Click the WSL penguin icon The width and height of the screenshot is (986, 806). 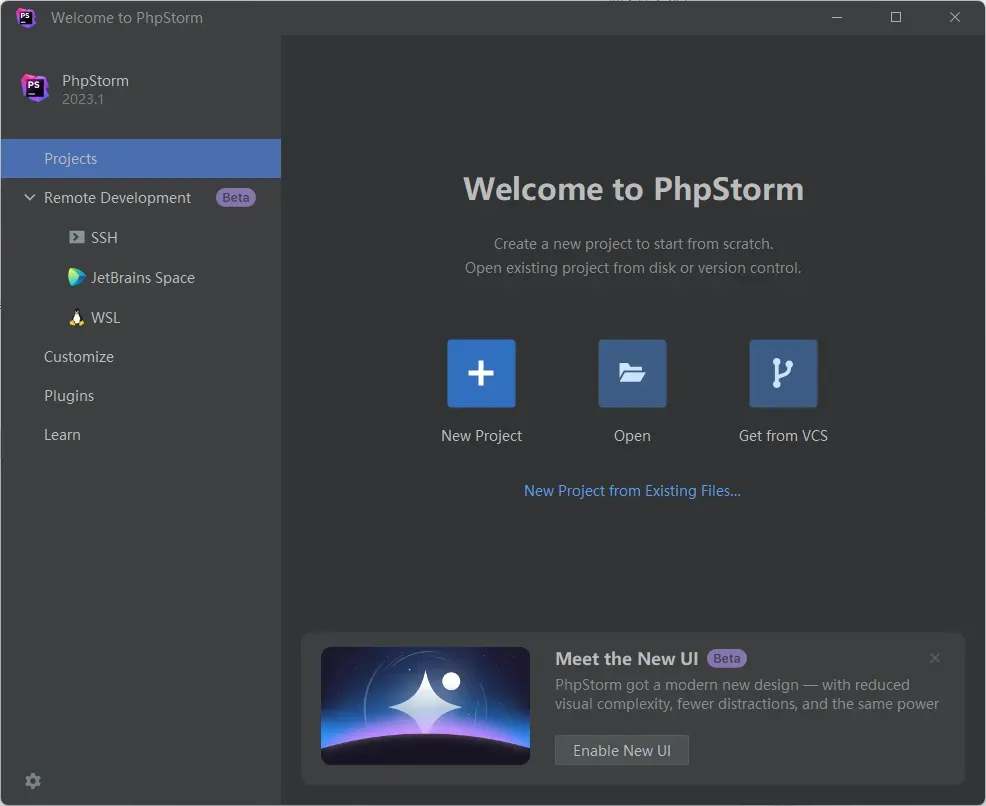coord(77,317)
